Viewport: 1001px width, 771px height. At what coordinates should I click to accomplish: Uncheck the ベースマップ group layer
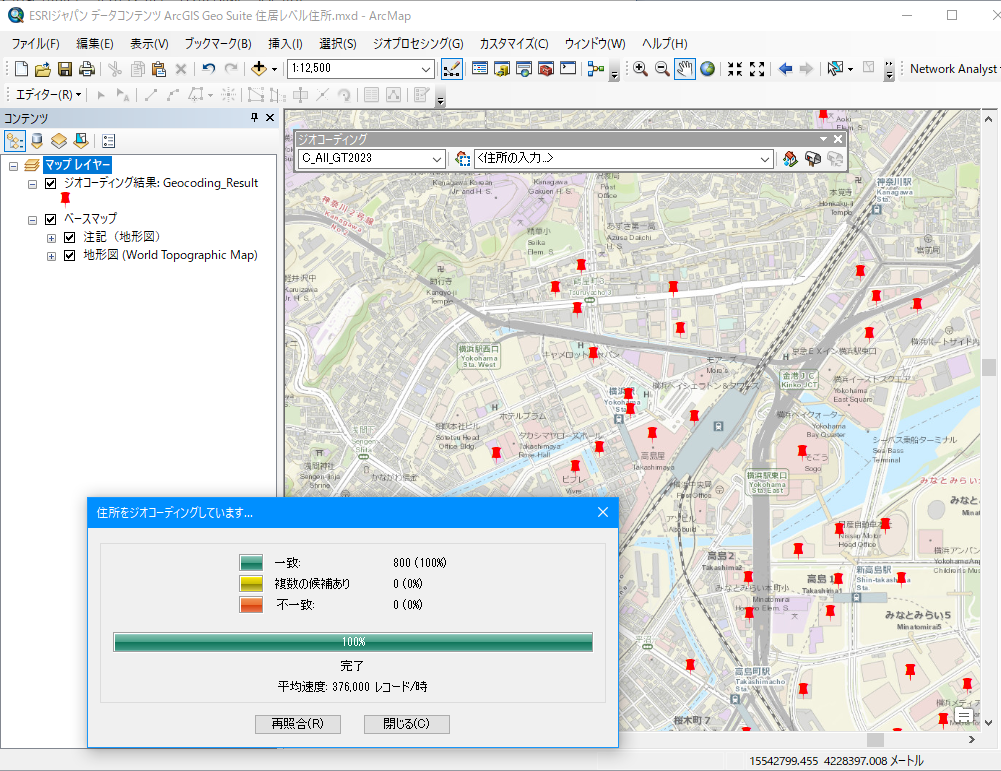(x=51, y=220)
